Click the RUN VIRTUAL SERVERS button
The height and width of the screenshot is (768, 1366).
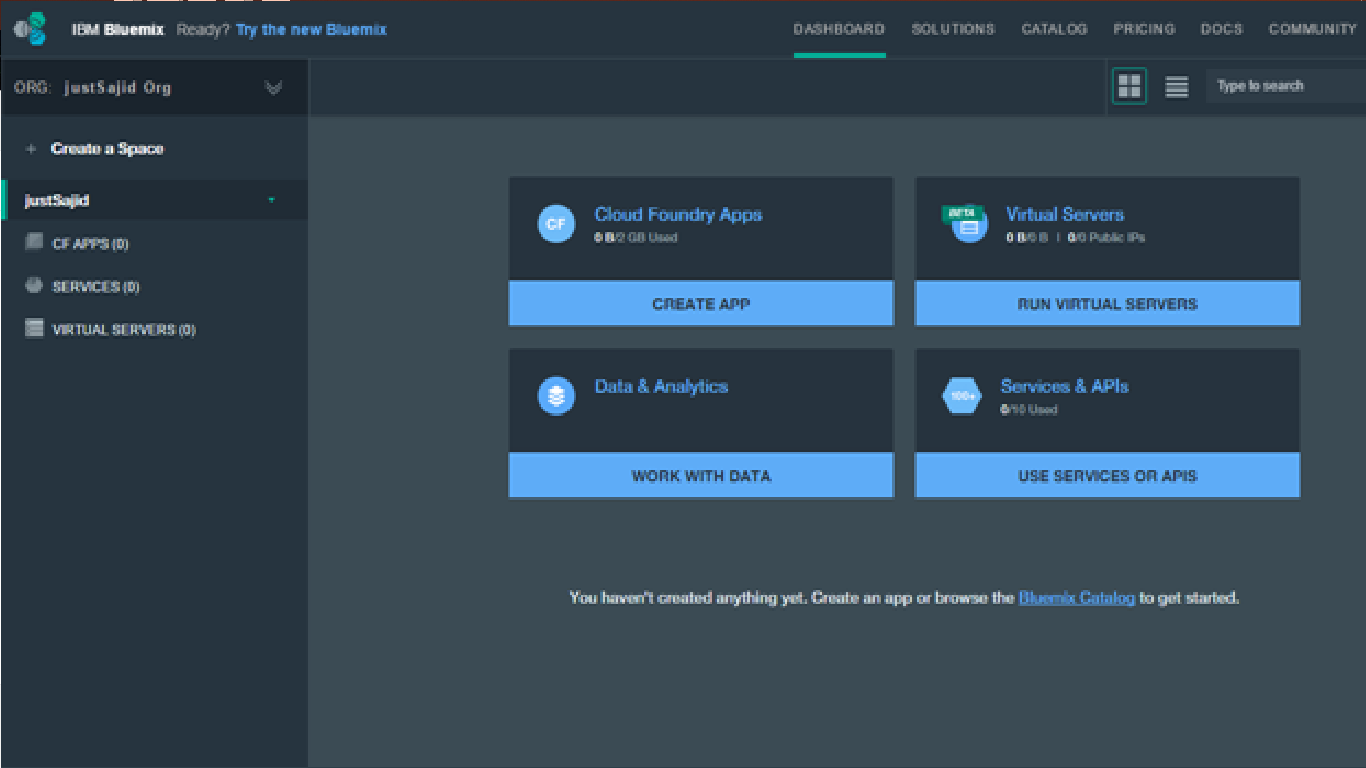[x=1107, y=303]
